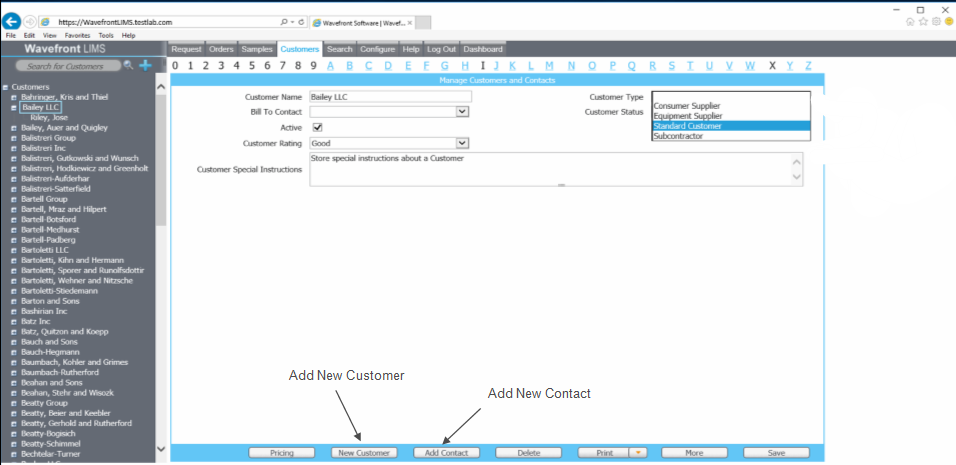Image resolution: width=956 pixels, height=465 pixels.
Task: Click the browser back arrow button
Action: coord(11,22)
